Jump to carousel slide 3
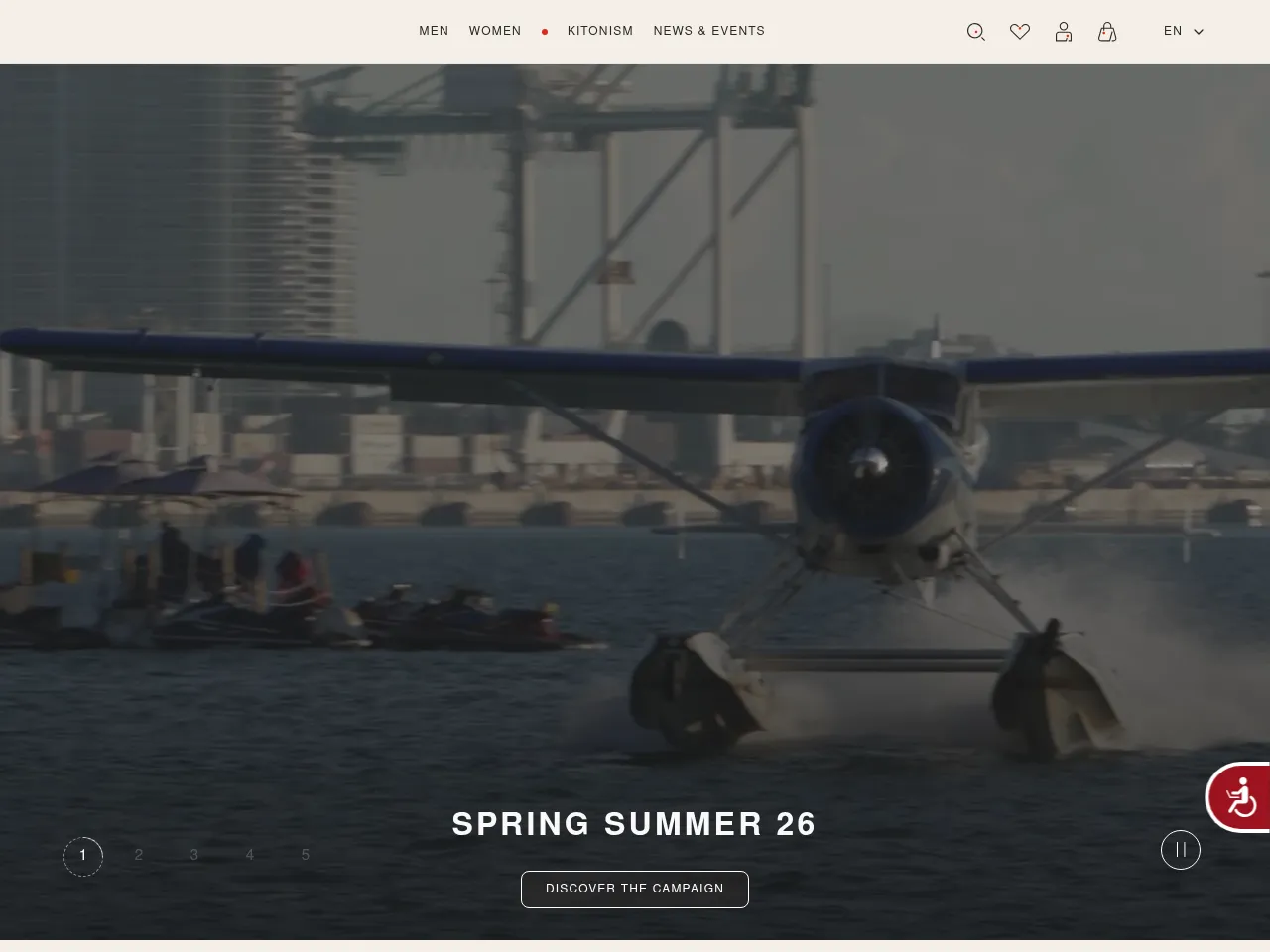The height and width of the screenshot is (952, 1270). coord(194,855)
